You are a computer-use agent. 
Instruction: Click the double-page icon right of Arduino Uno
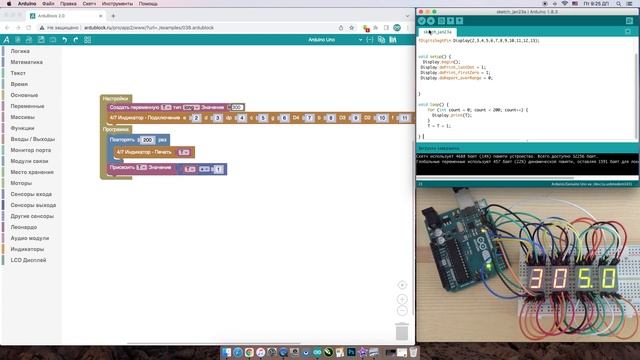[381, 40]
